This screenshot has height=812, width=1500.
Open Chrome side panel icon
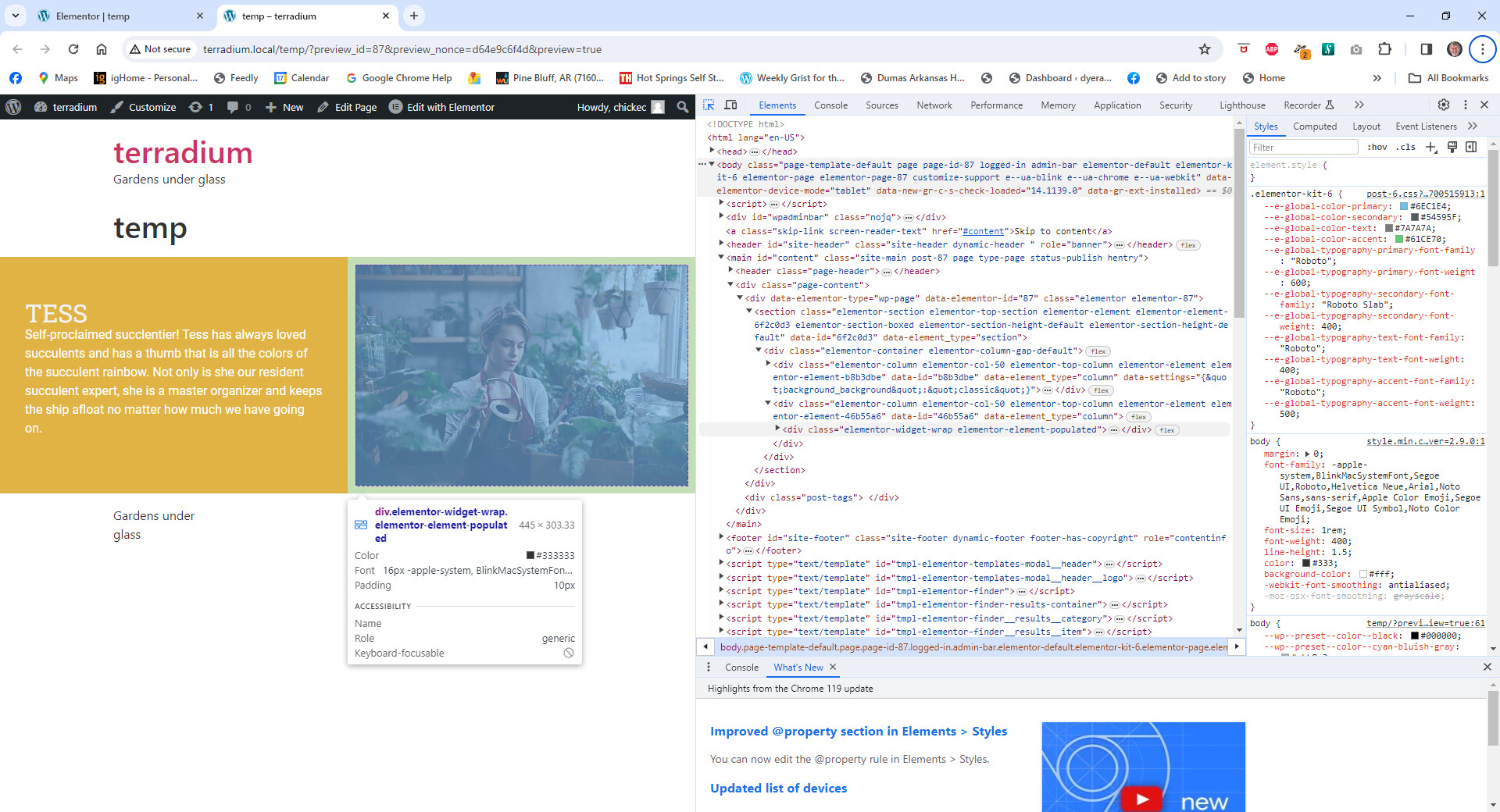[x=1427, y=49]
